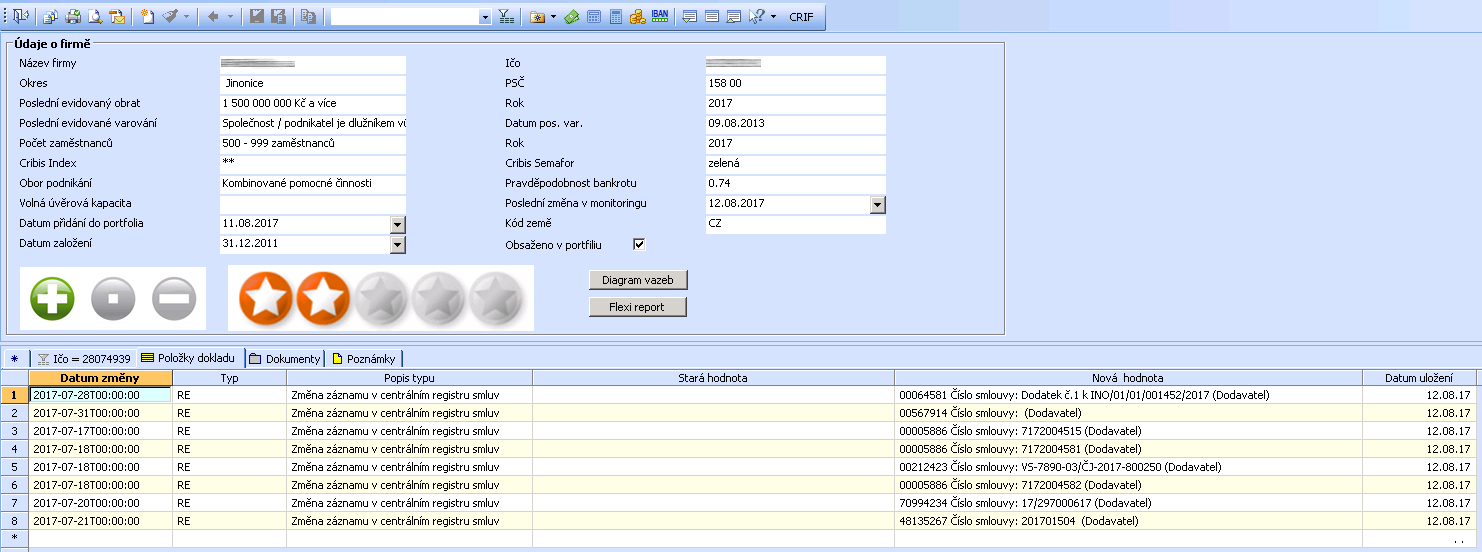Click the IBAN icon in the toolbar
1482x552 pixels.
[660, 16]
